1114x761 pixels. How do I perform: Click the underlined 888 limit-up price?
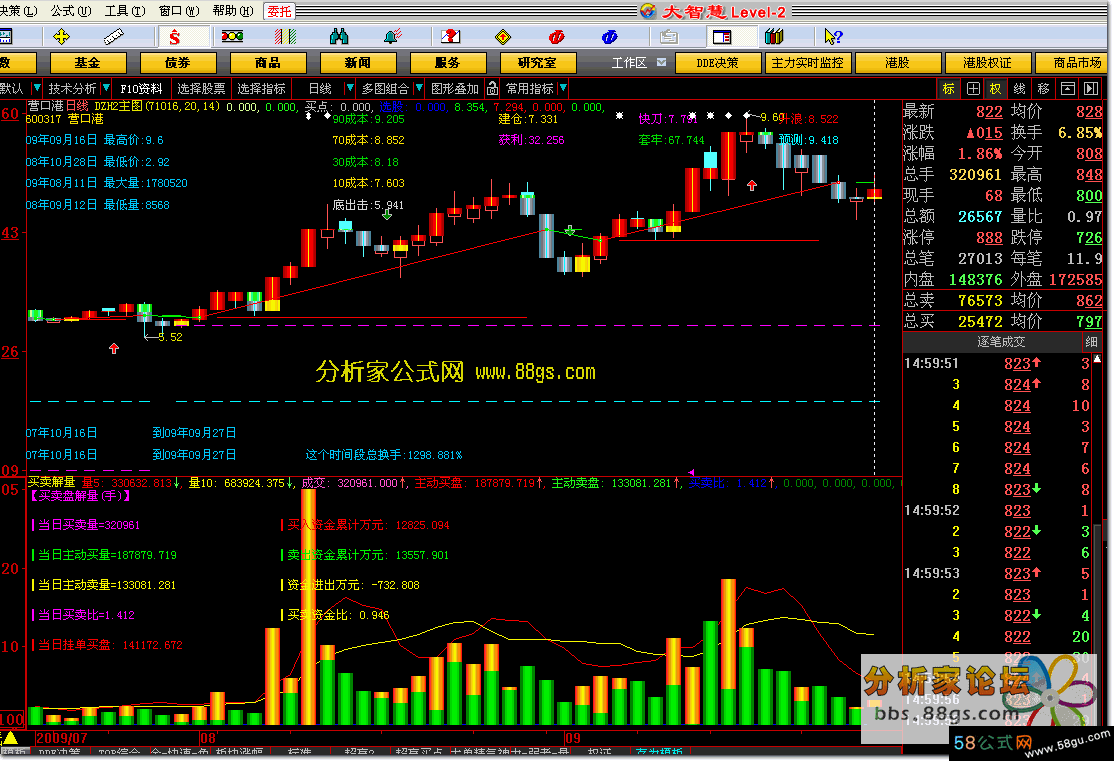pyautogui.click(x=989, y=237)
